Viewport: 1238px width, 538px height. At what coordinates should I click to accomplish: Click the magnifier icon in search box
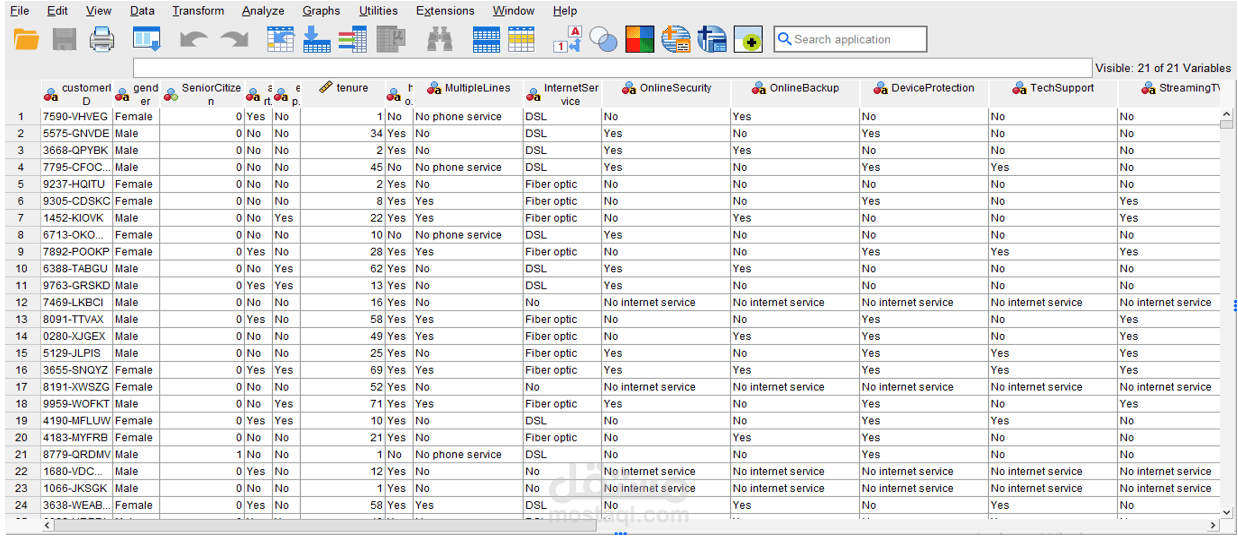pyautogui.click(x=784, y=39)
